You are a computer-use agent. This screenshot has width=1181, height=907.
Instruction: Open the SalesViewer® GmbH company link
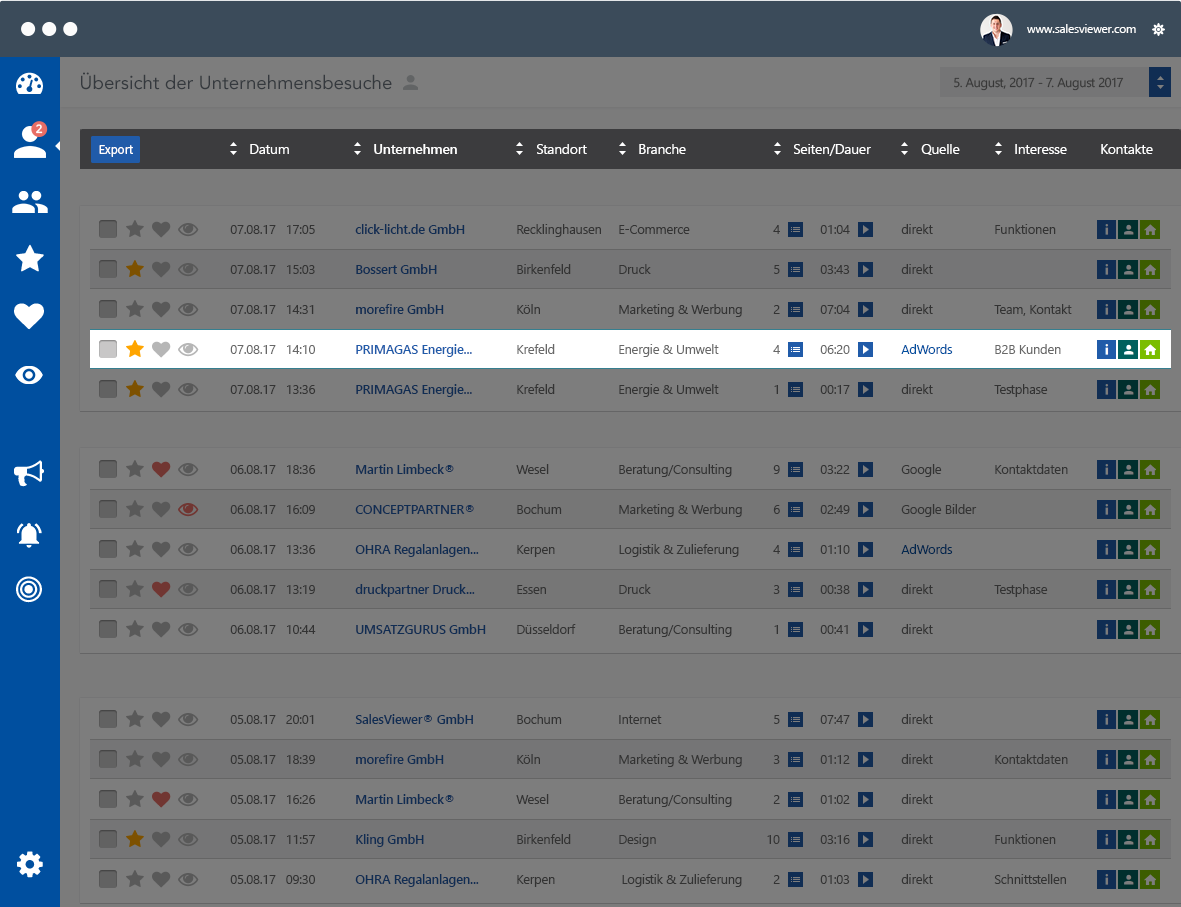[x=414, y=719]
